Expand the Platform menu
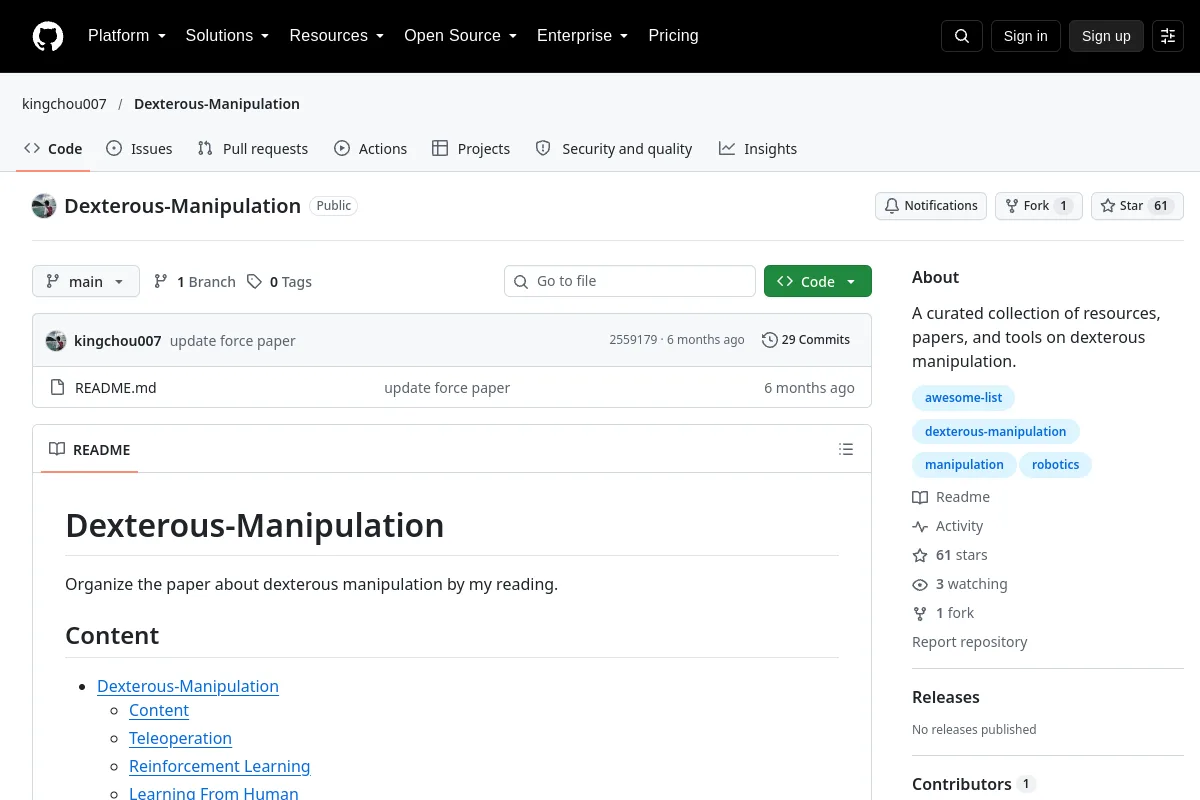 pos(127,36)
